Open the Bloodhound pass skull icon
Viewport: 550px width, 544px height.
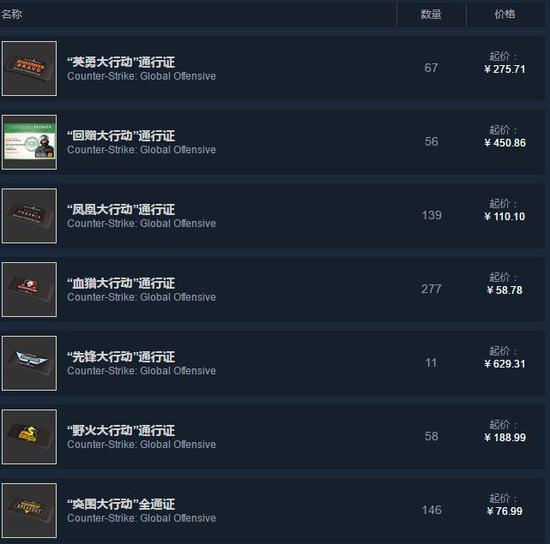pos(29,289)
